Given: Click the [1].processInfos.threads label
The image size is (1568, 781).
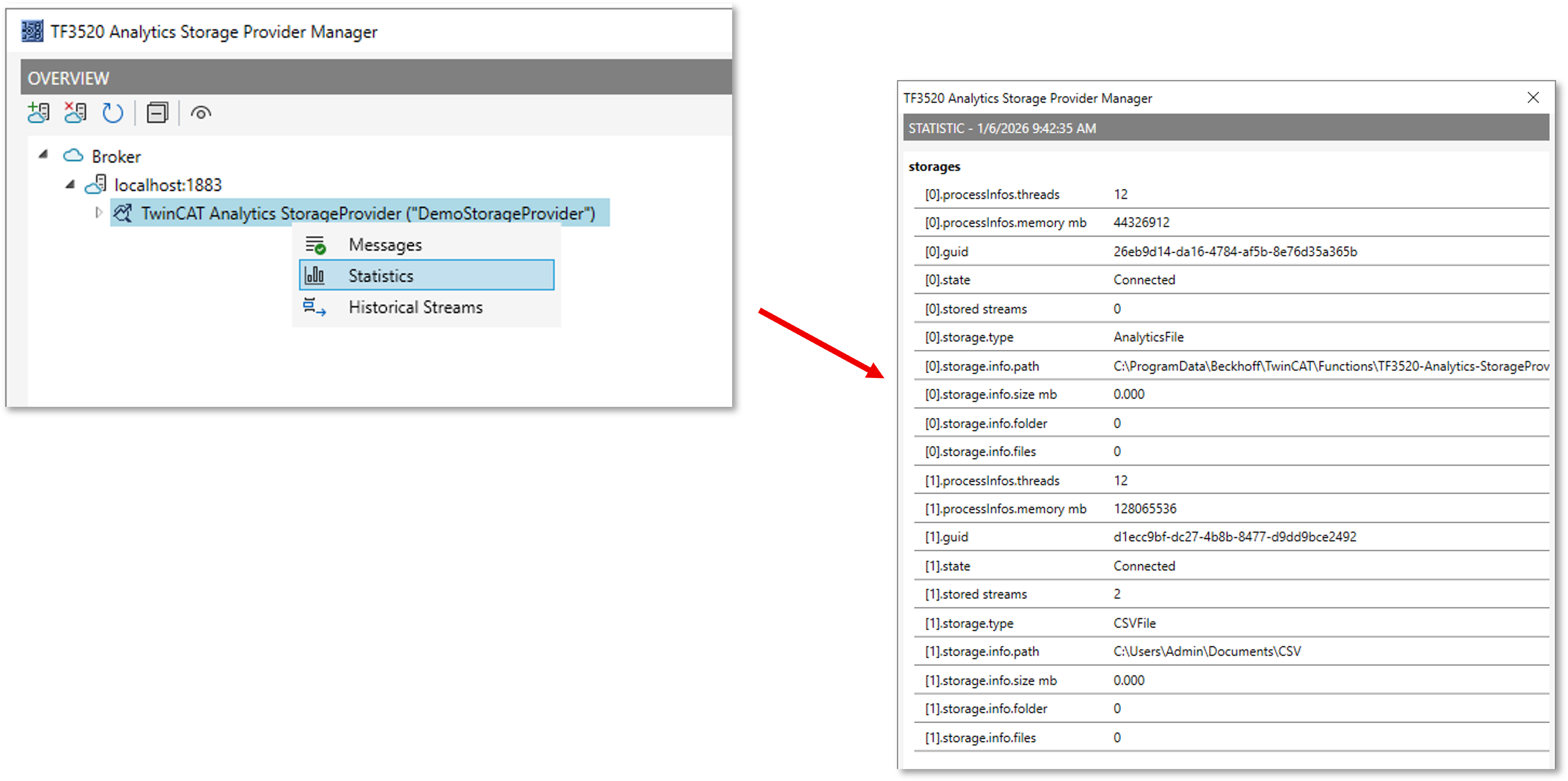Looking at the screenshot, I should coord(992,480).
